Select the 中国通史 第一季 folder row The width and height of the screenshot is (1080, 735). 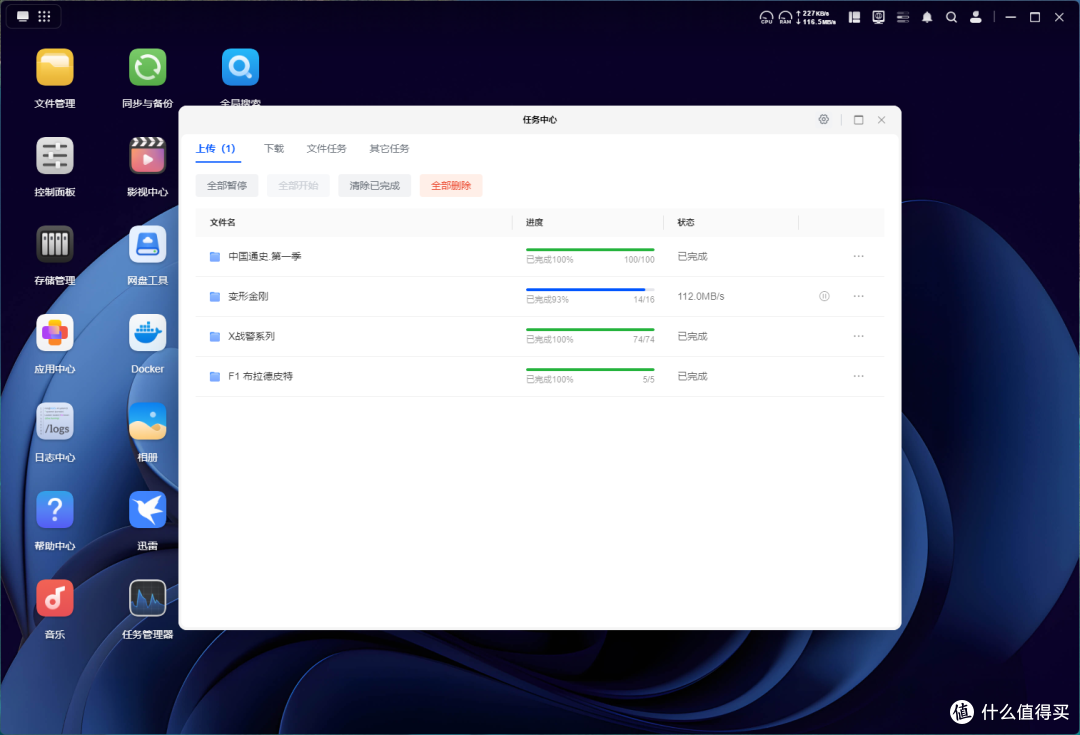(540, 256)
